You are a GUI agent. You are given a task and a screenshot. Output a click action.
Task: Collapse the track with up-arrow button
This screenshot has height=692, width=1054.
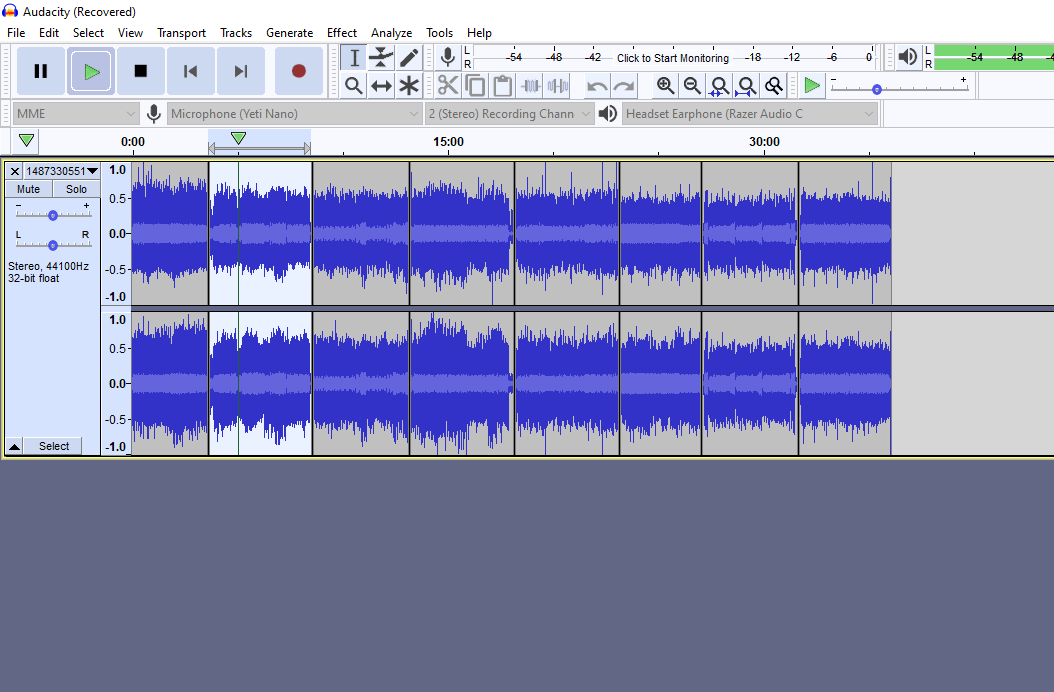(x=14, y=446)
